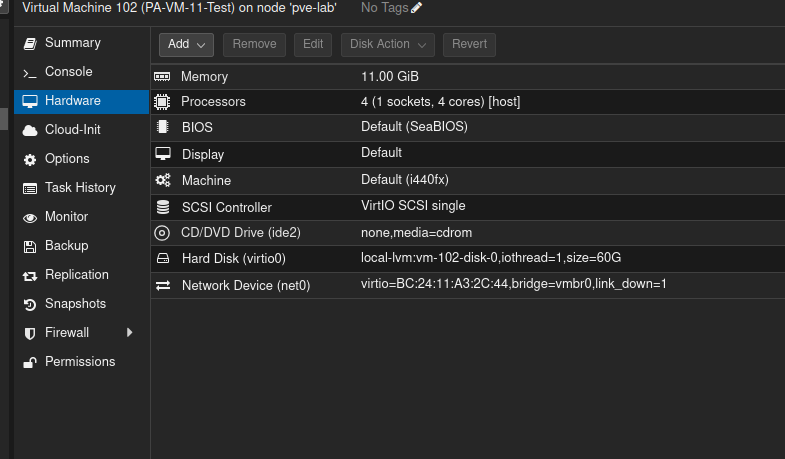Click the 'VirtIO SCSI single' value

(x=413, y=206)
